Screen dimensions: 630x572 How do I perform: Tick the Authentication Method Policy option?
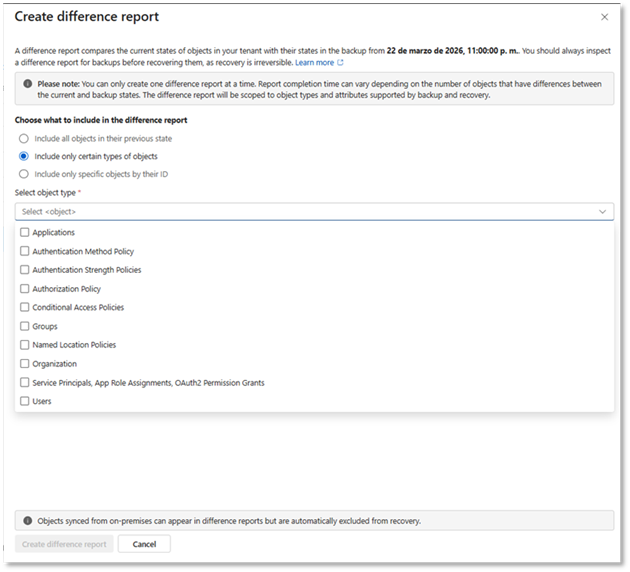click(x=25, y=251)
